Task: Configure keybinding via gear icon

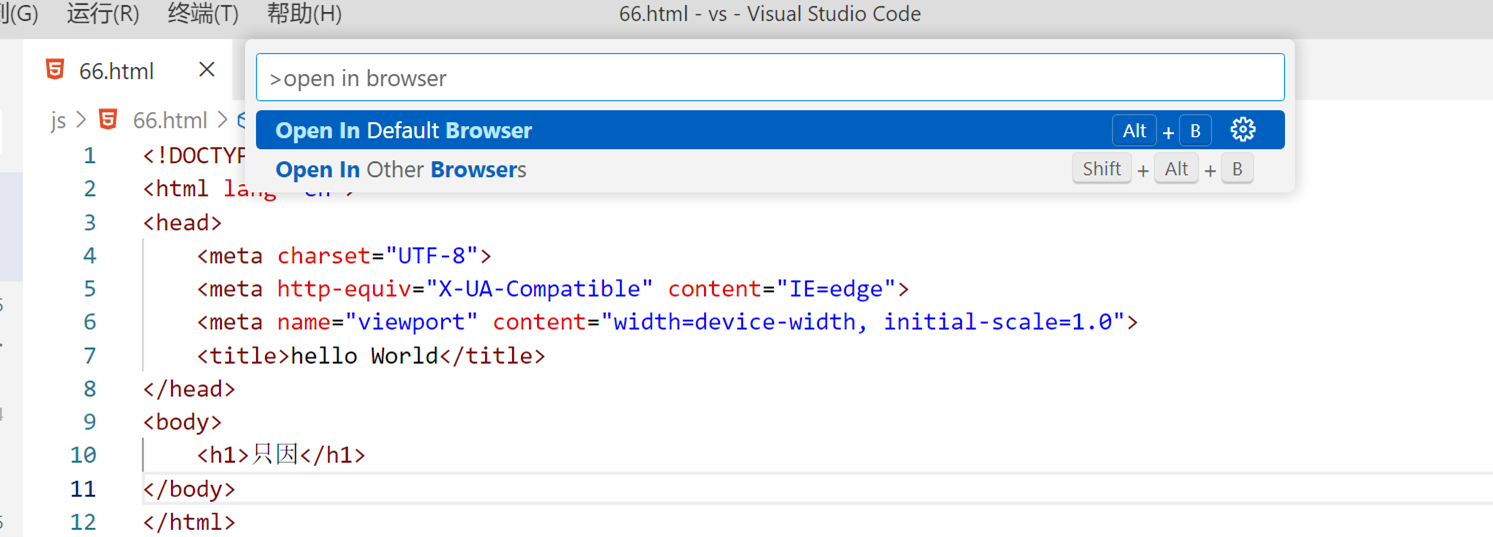Action: (x=1243, y=130)
